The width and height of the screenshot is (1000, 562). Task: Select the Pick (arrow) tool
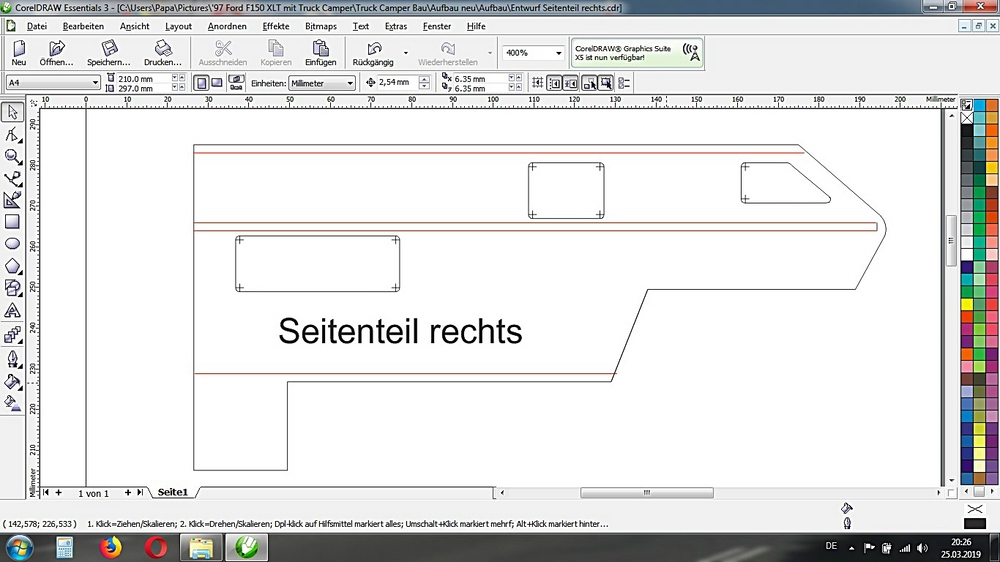pyautogui.click(x=12, y=112)
